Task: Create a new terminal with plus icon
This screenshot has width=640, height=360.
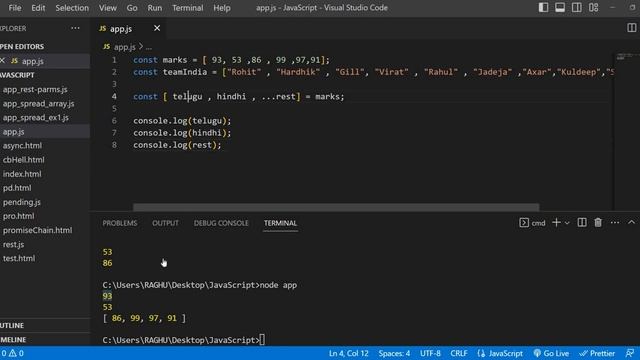Action: (x=556, y=222)
